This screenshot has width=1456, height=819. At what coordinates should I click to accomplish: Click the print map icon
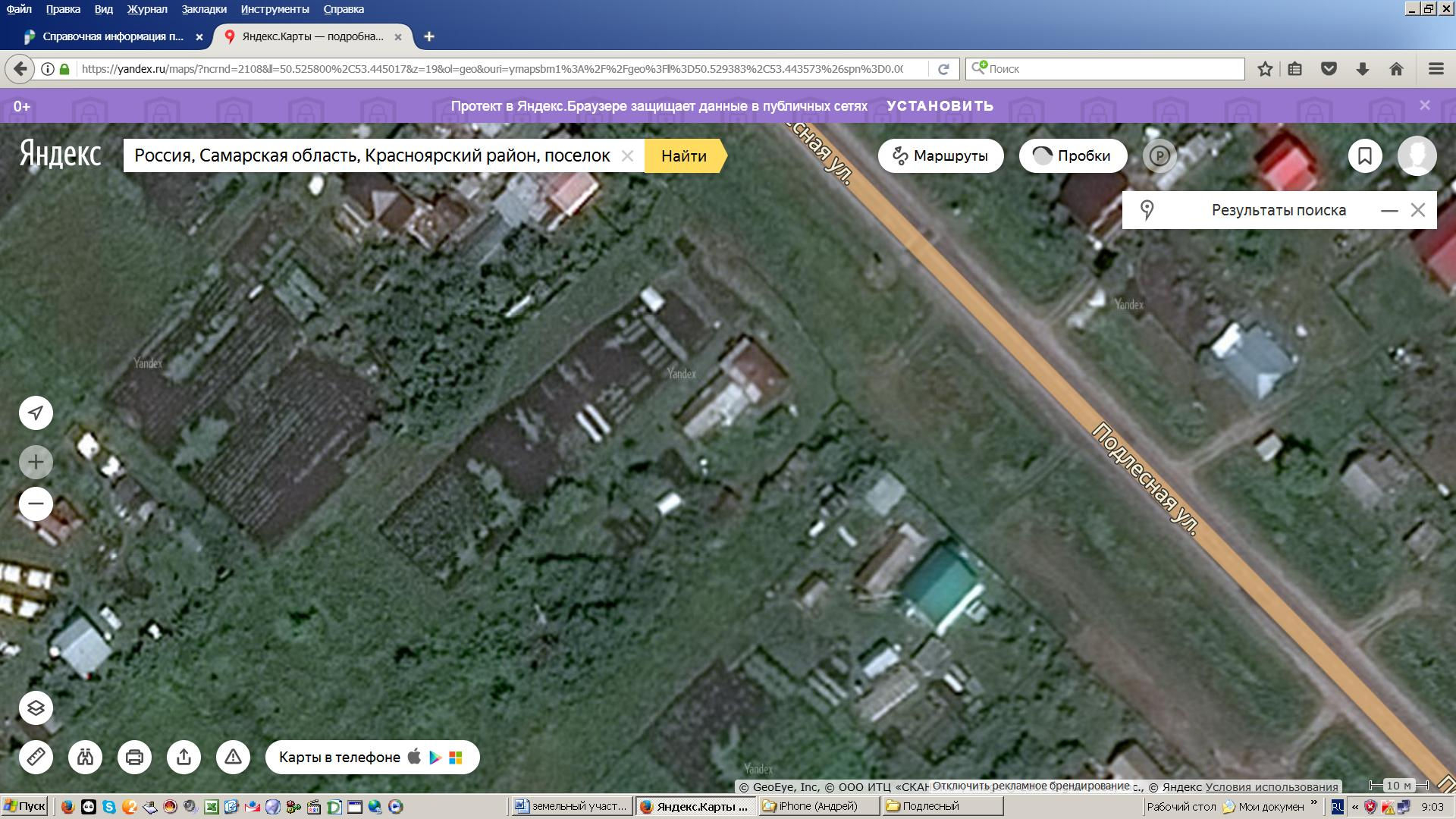(x=134, y=757)
